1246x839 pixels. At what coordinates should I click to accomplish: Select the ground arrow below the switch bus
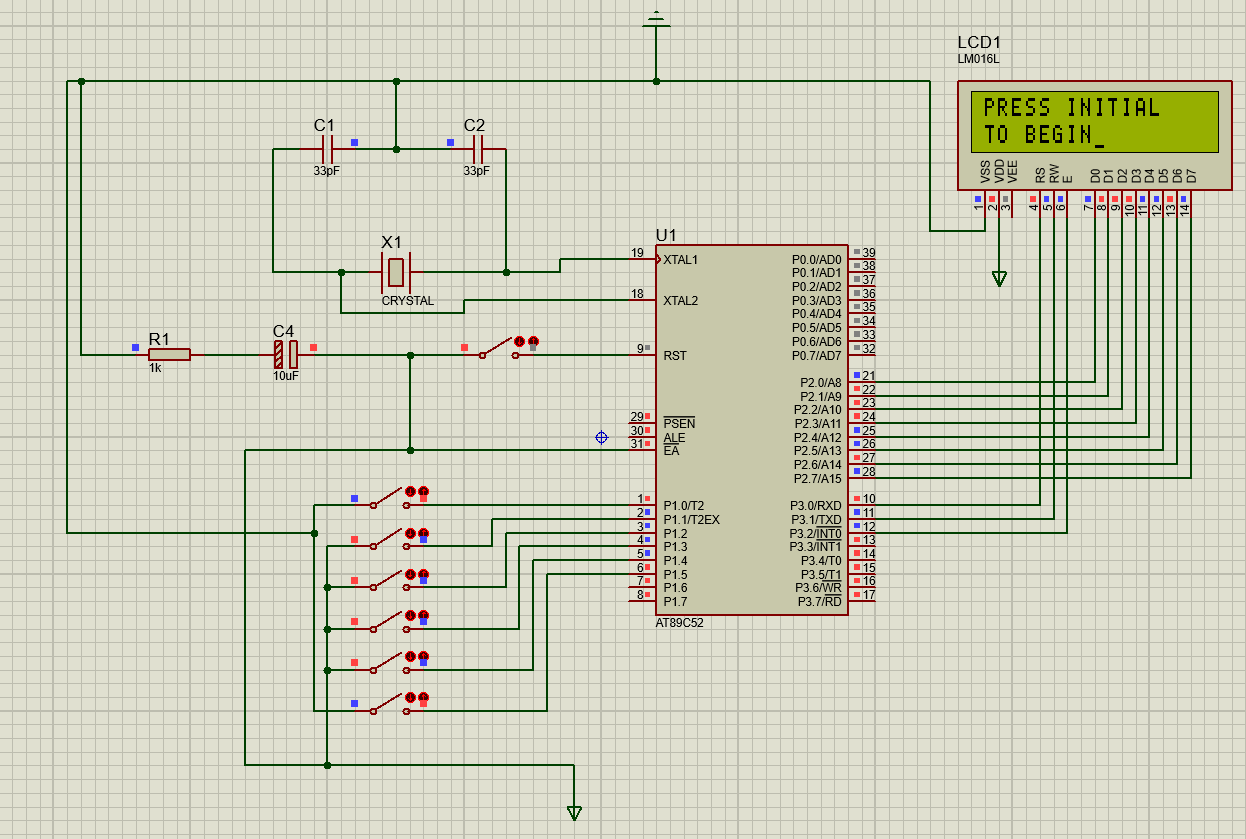574,813
